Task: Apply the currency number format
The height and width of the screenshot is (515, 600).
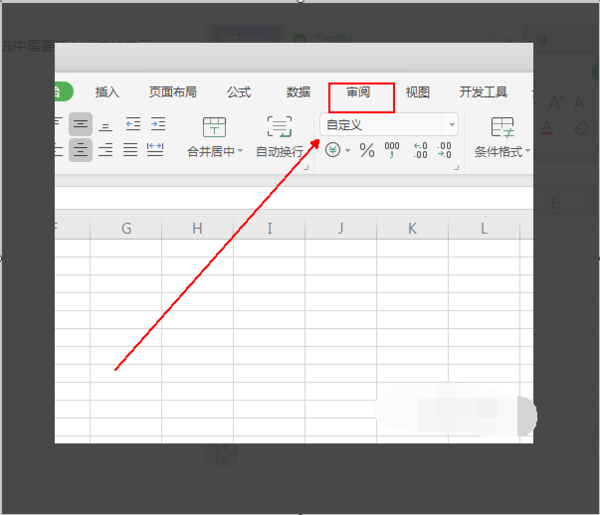Action: coord(333,150)
